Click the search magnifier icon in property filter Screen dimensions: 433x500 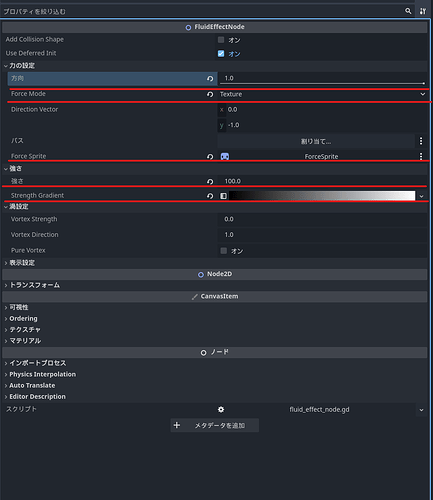click(x=408, y=11)
